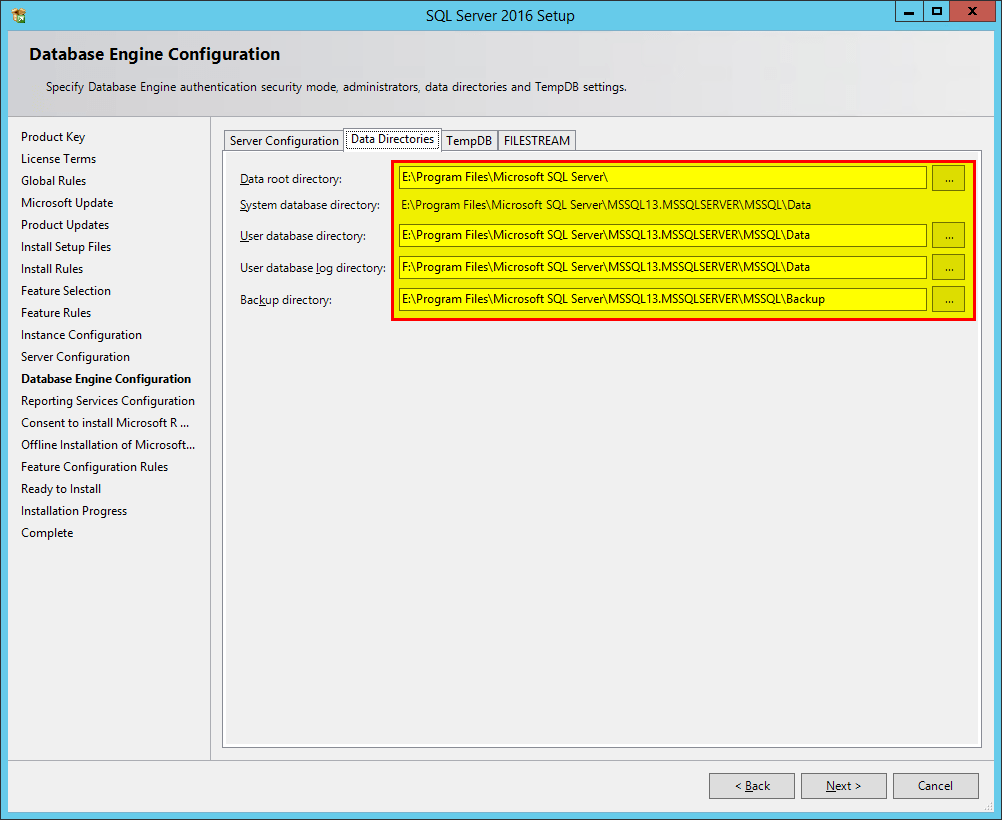This screenshot has height=820, width=1002.
Task: Select Database Engine Configuration step in sidebar
Action: [x=106, y=379]
